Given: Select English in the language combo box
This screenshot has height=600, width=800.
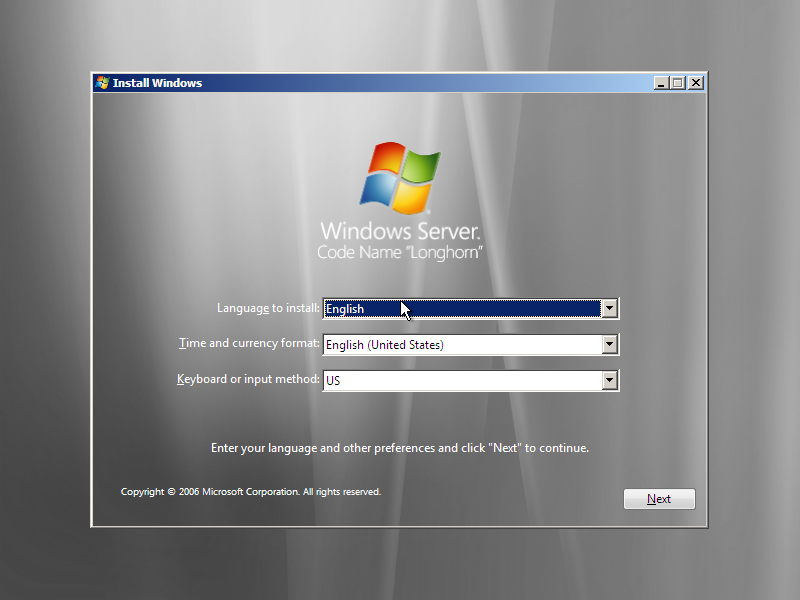Looking at the screenshot, I should [460, 309].
